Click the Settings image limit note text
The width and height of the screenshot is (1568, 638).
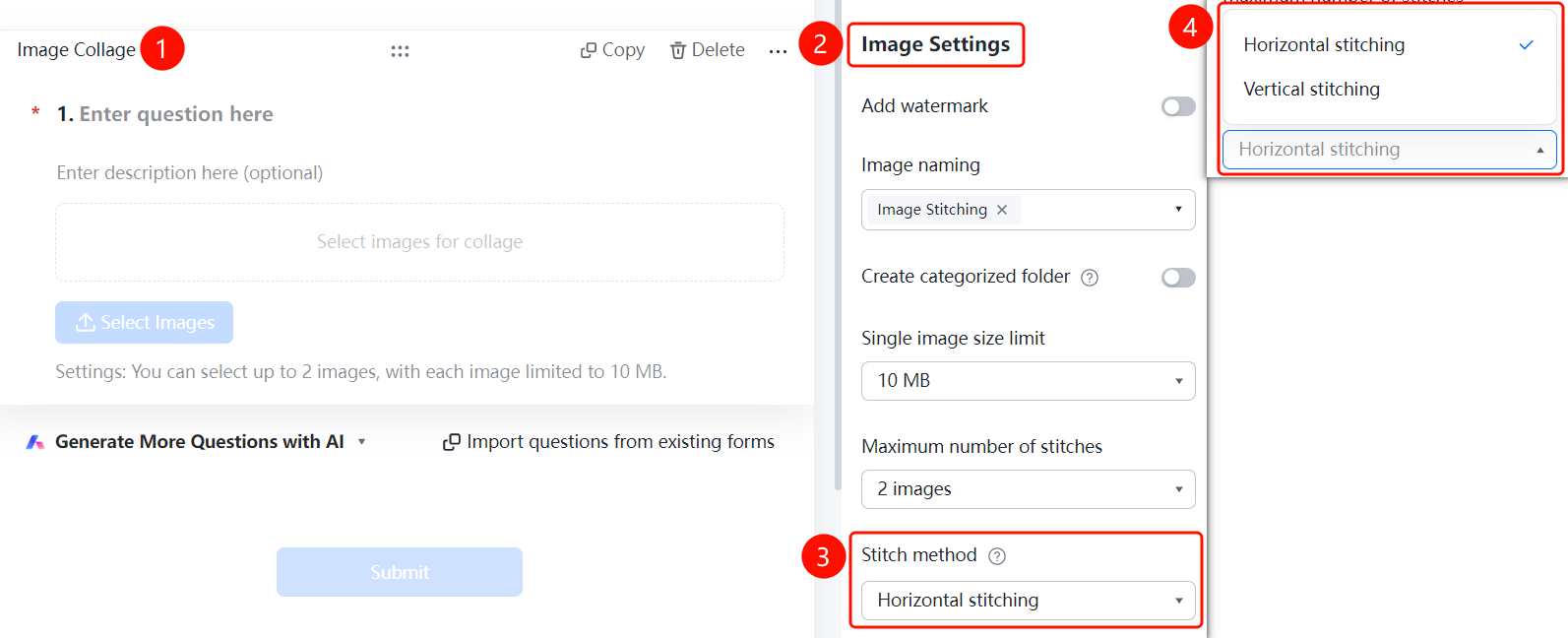click(x=361, y=372)
